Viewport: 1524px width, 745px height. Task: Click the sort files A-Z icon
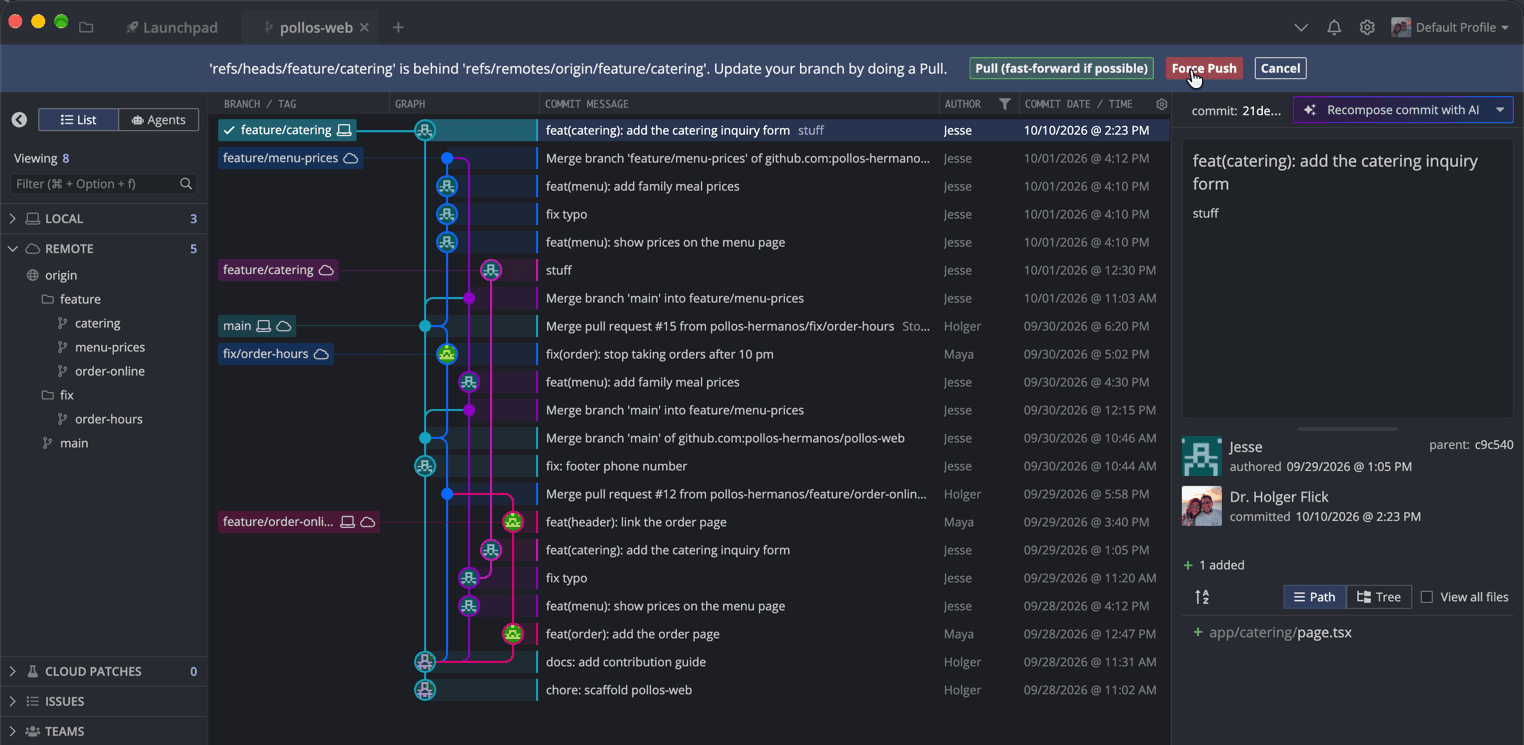pyautogui.click(x=1202, y=597)
